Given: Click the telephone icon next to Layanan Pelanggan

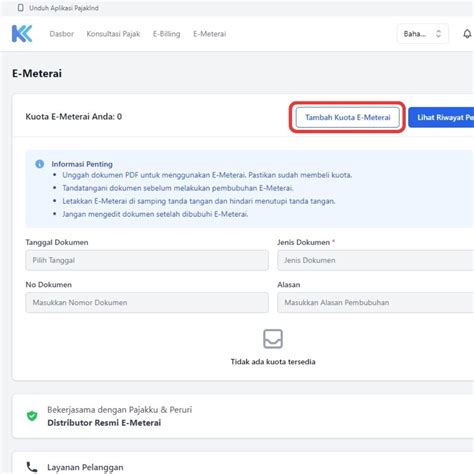Looking at the screenshot, I should 32,467.
